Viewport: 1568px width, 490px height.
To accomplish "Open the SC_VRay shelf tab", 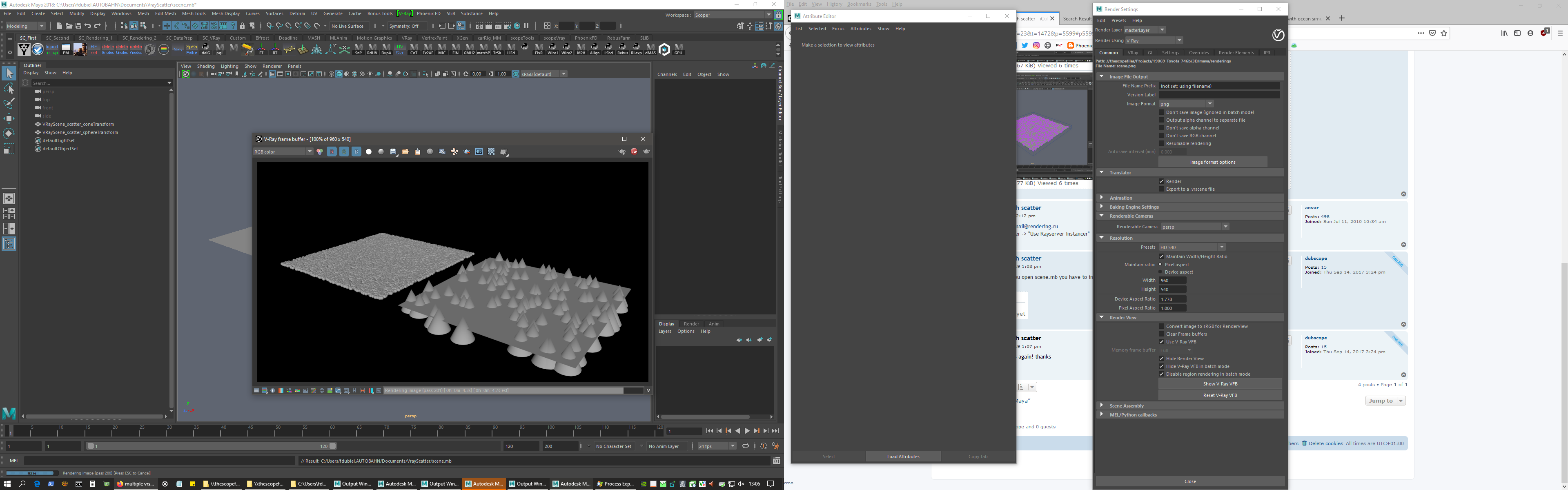I will 211,38.
